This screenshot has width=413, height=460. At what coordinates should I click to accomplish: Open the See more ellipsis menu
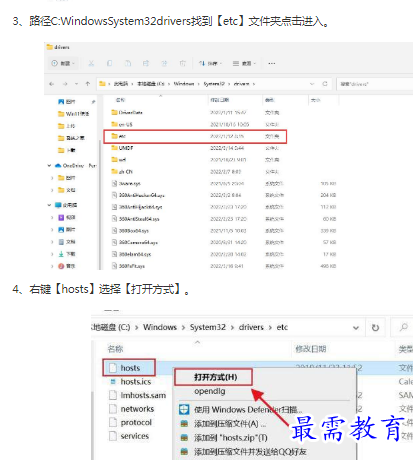tap(272, 63)
